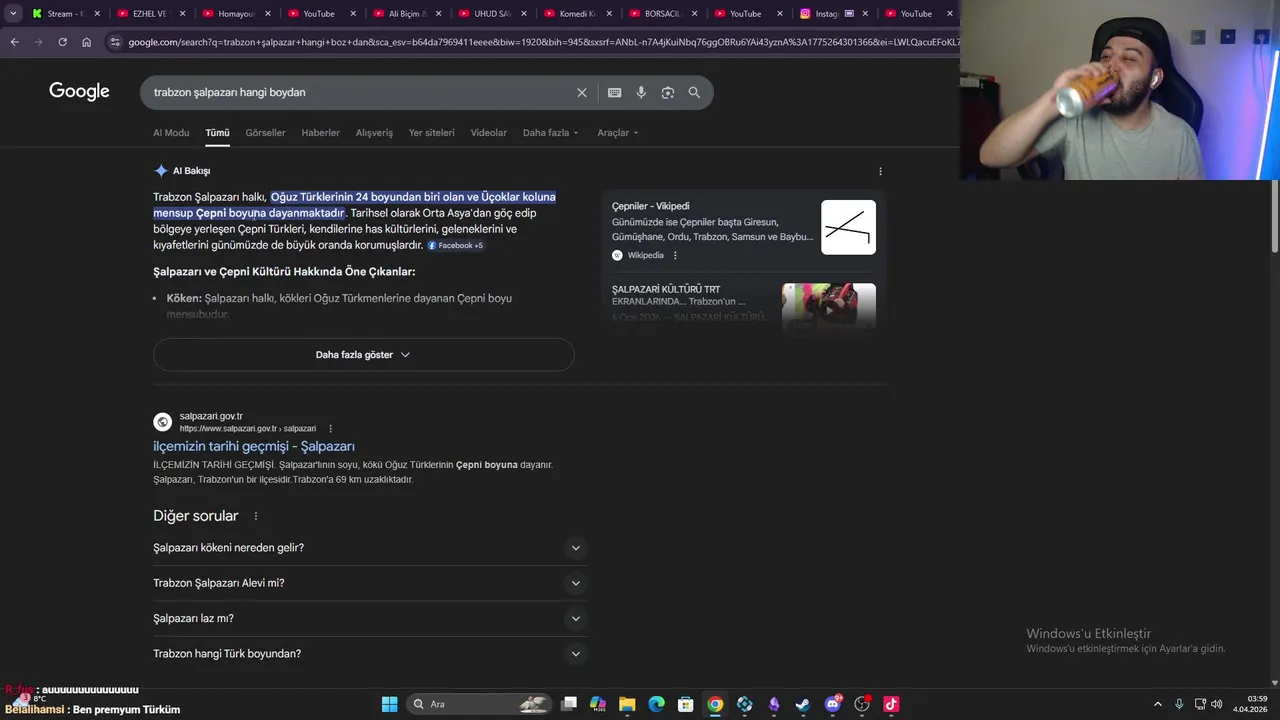Close the Instagram browser tab
The image size is (1280, 720).
click(865, 14)
